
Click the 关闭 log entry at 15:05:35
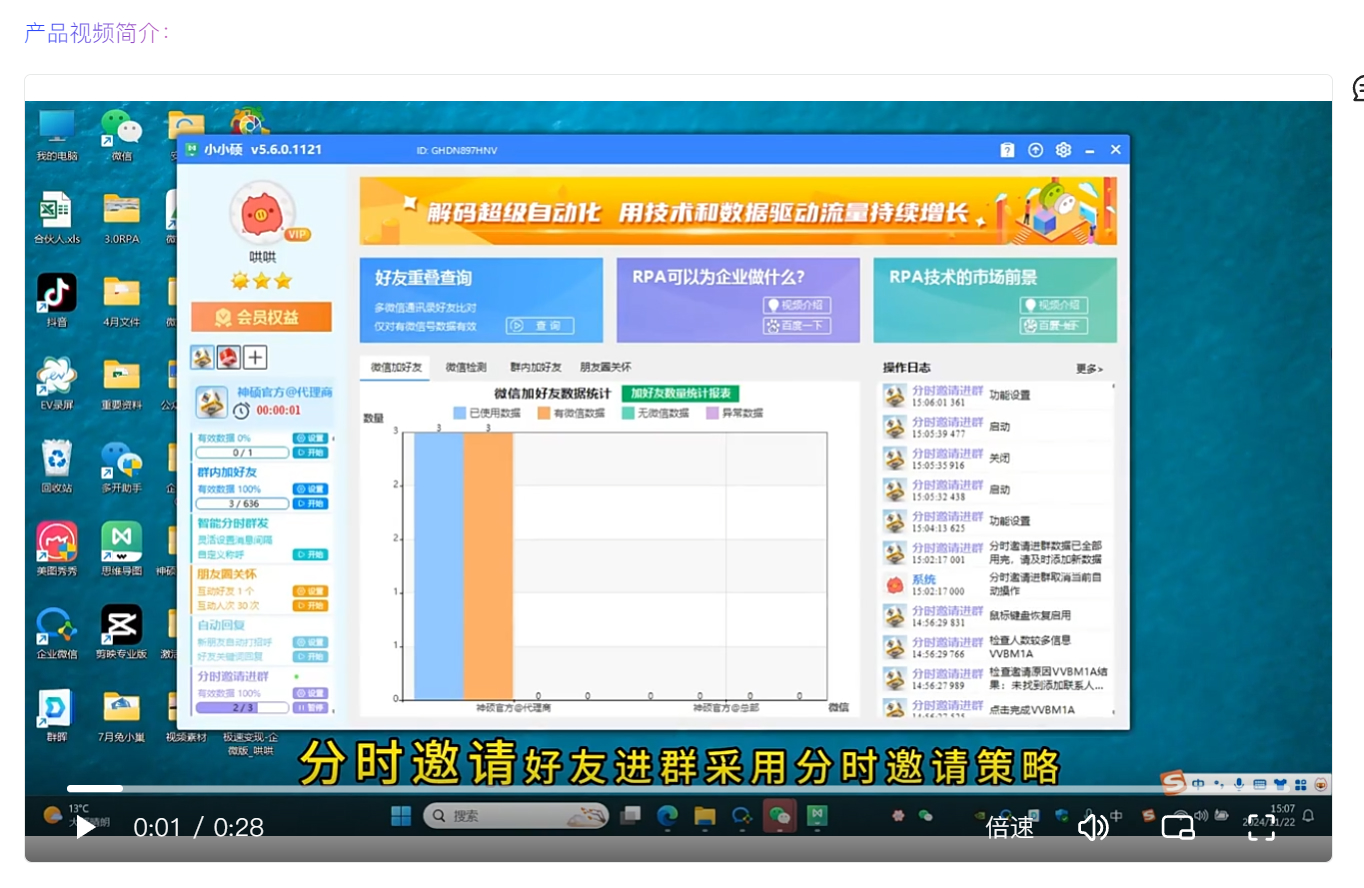click(997, 458)
